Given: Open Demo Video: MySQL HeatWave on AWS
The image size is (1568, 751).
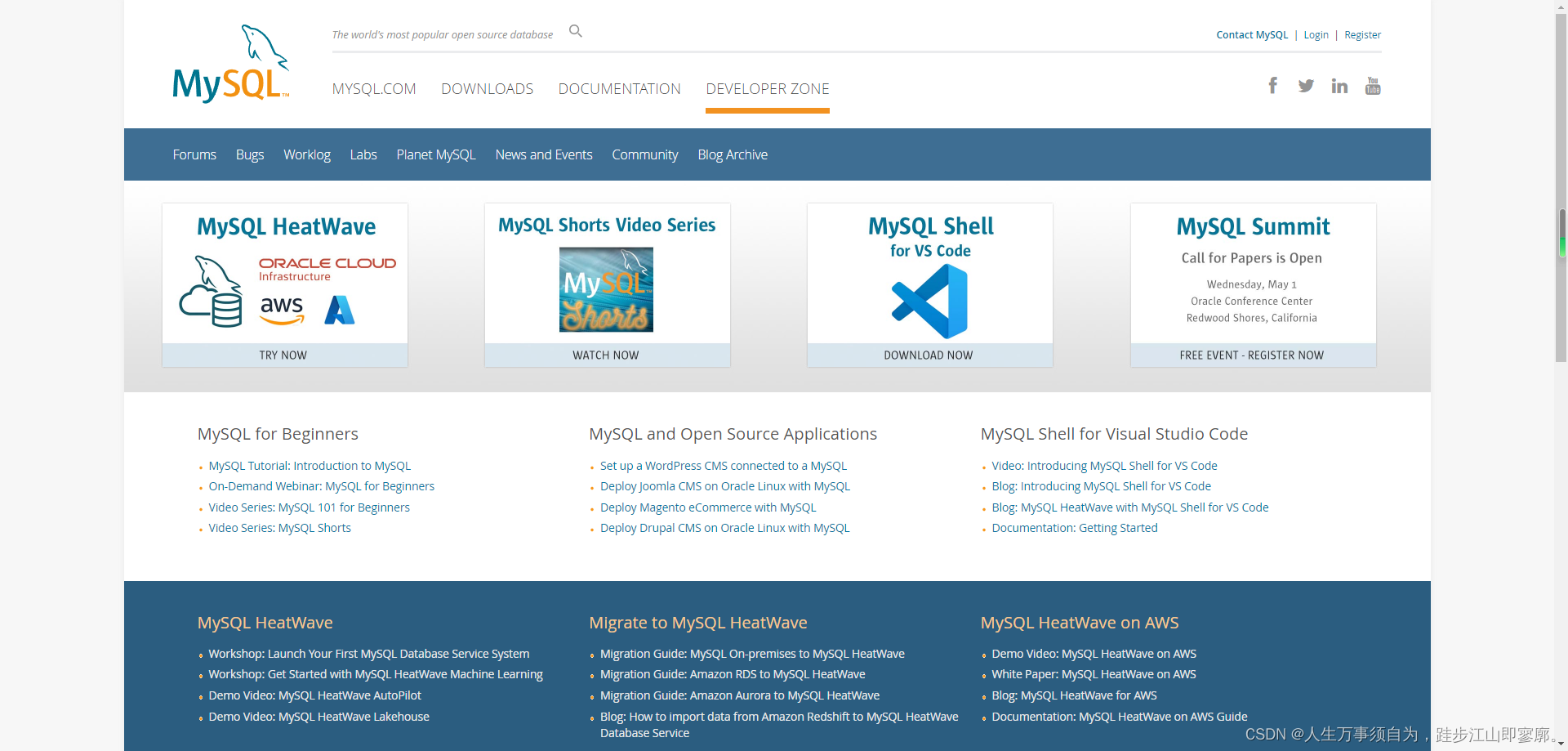Looking at the screenshot, I should click(x=1094, y=654).
